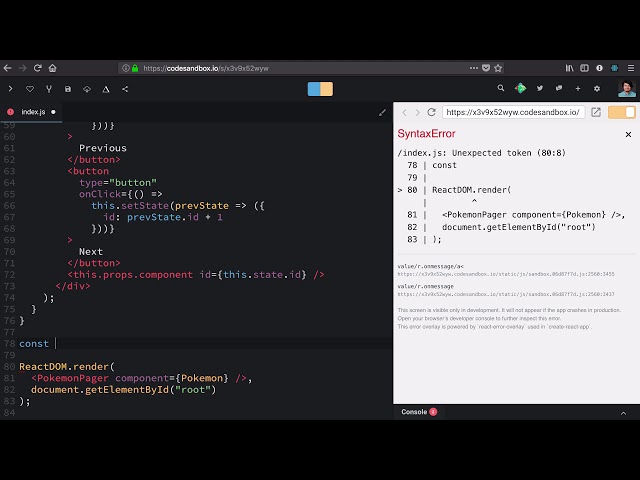Bookmark this page with the star
This screenshot has height=480, width=640.
(x=498, y=68)
